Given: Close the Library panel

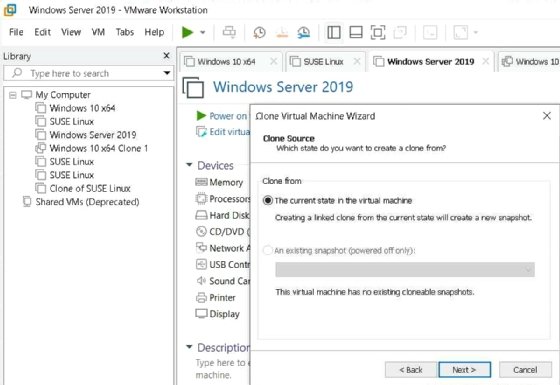Looking at the screenshot, I should tap(166, 56).
